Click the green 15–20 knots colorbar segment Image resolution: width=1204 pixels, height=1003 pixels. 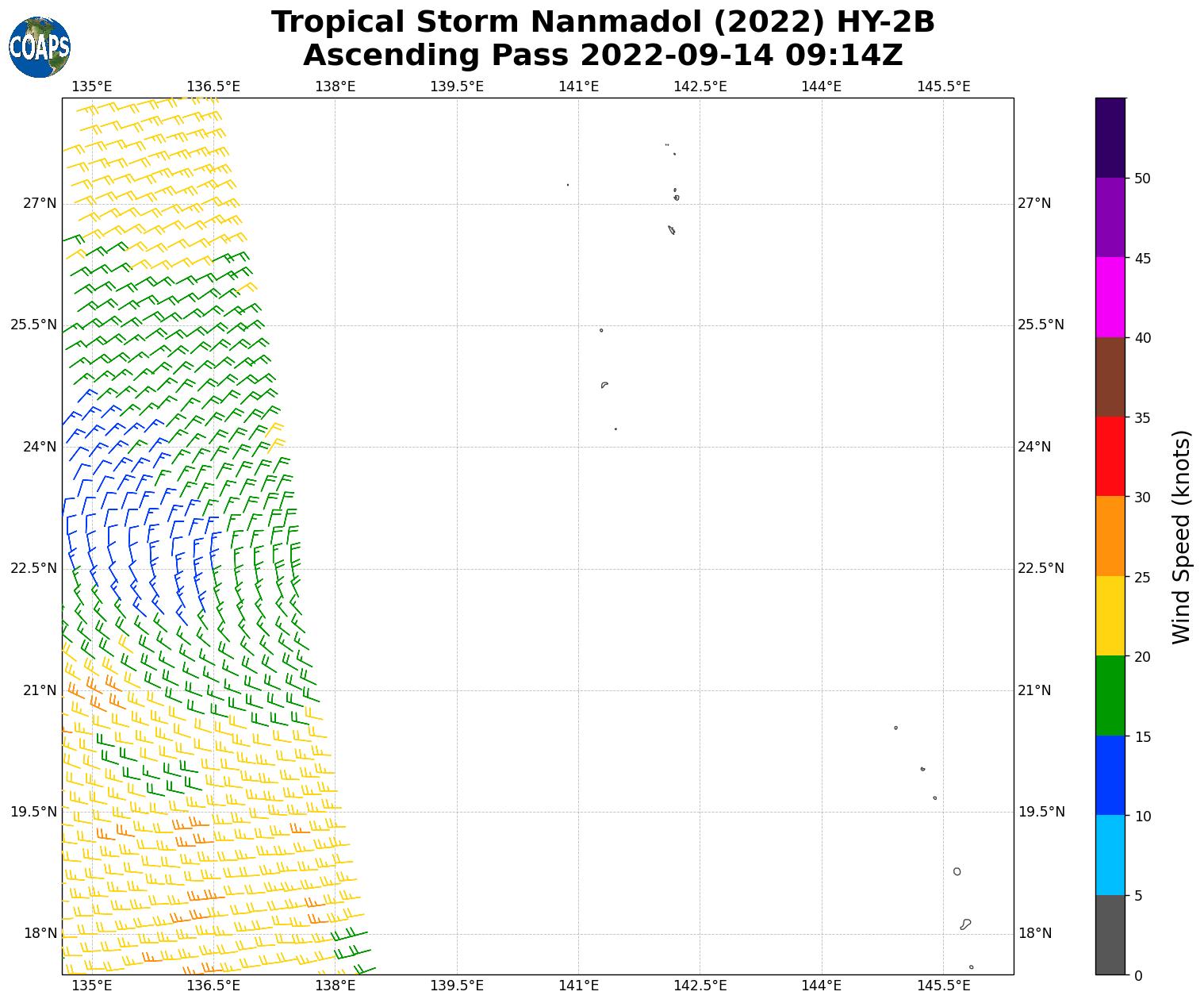1110,695
